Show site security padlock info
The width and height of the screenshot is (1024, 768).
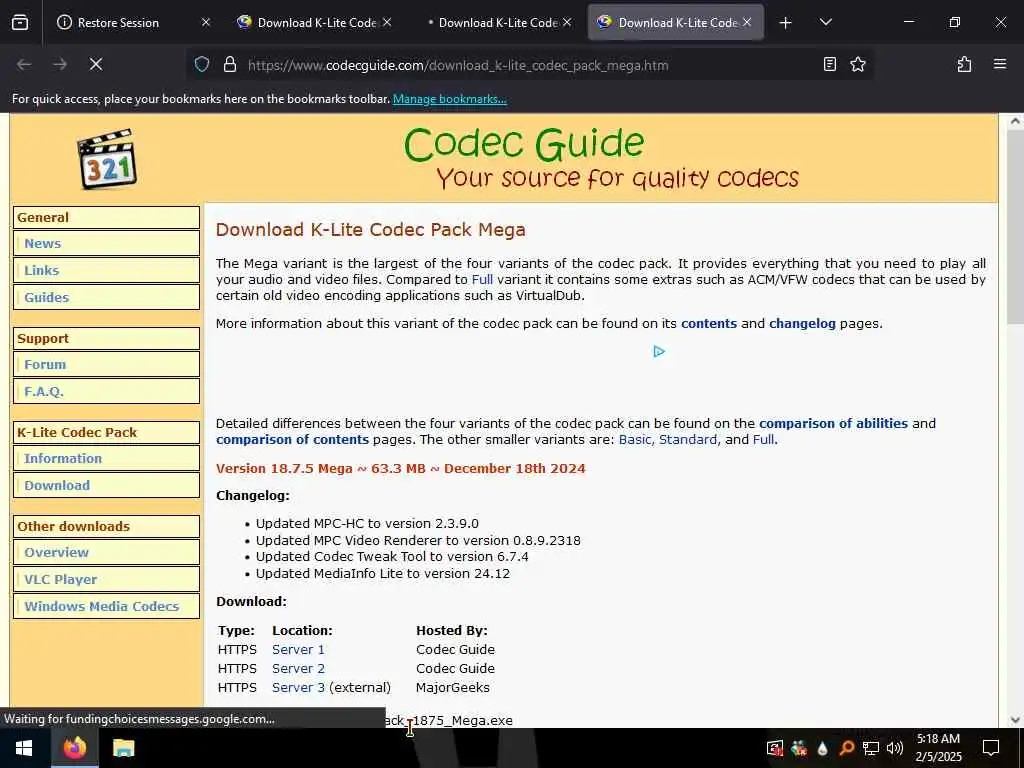(x=229, y=65)
